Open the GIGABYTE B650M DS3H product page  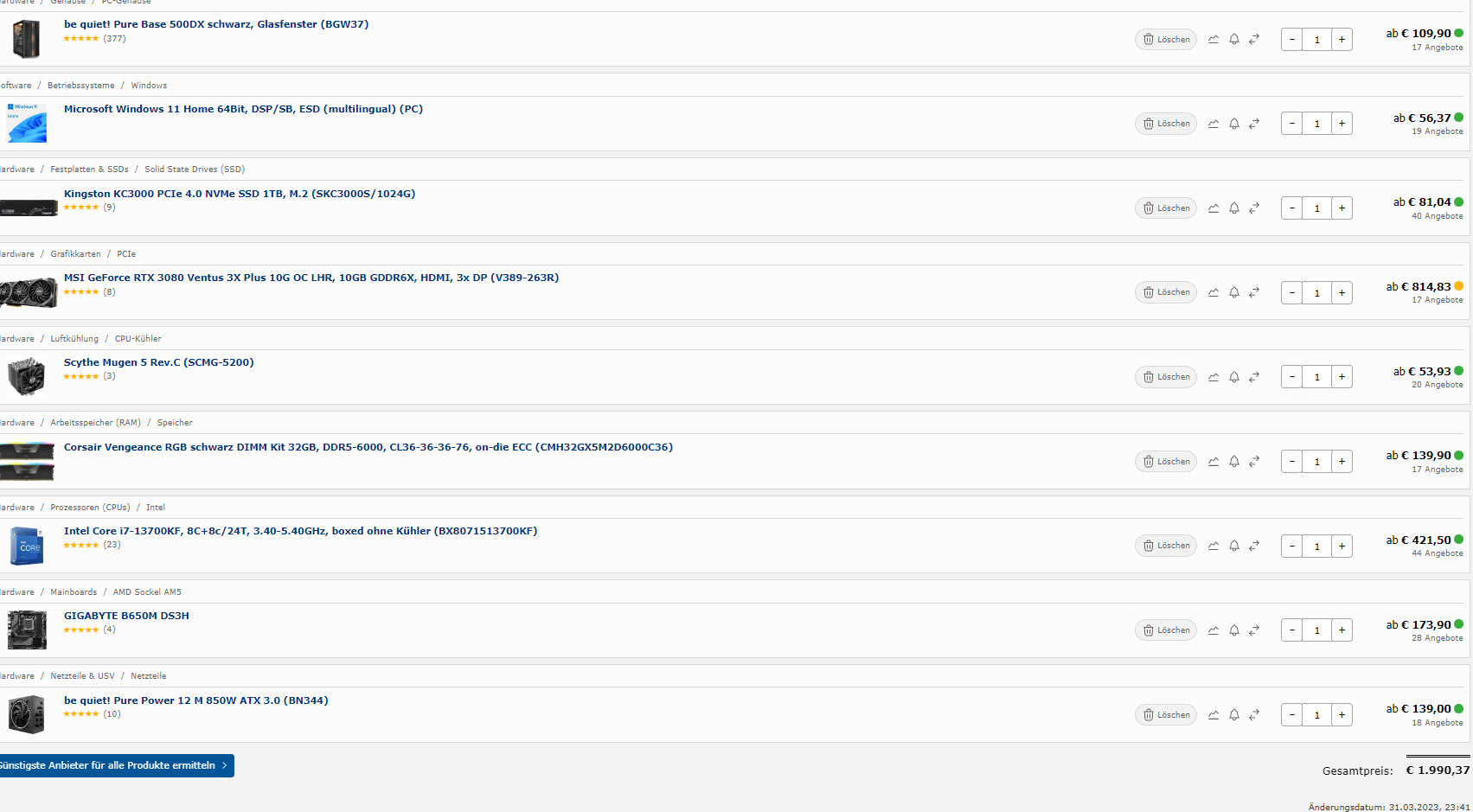126,615
